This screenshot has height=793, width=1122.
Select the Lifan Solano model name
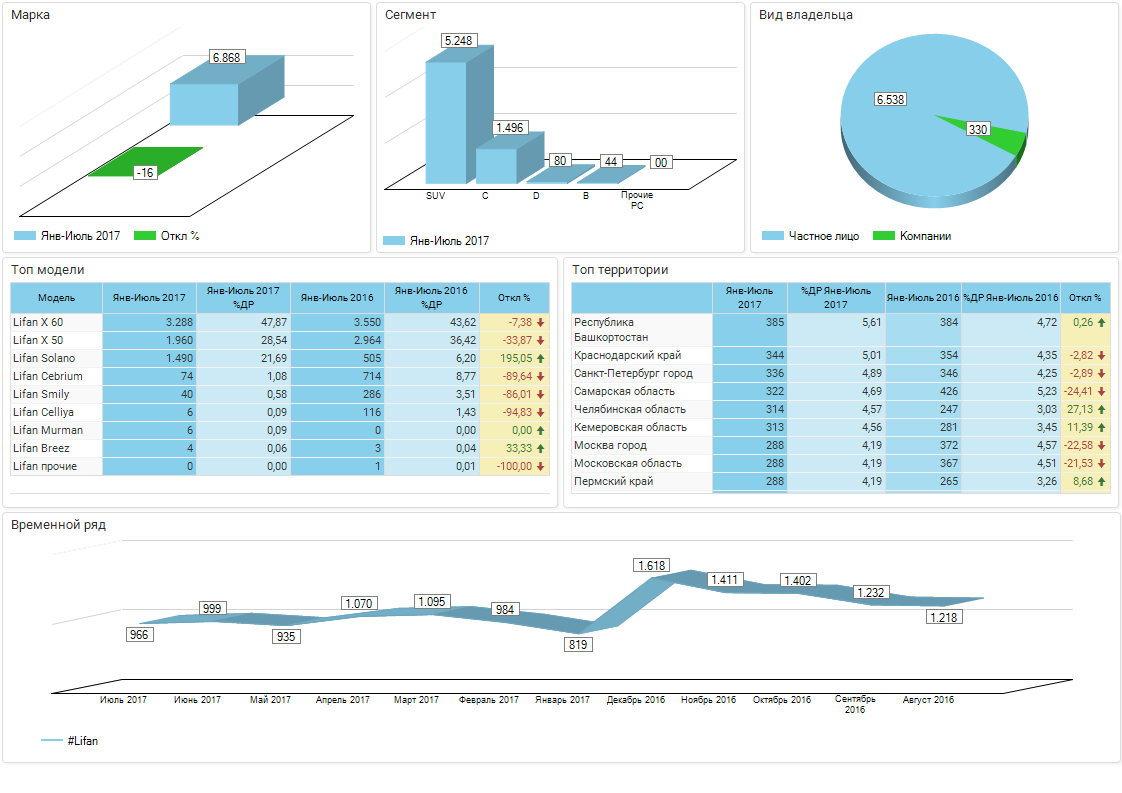44,359
